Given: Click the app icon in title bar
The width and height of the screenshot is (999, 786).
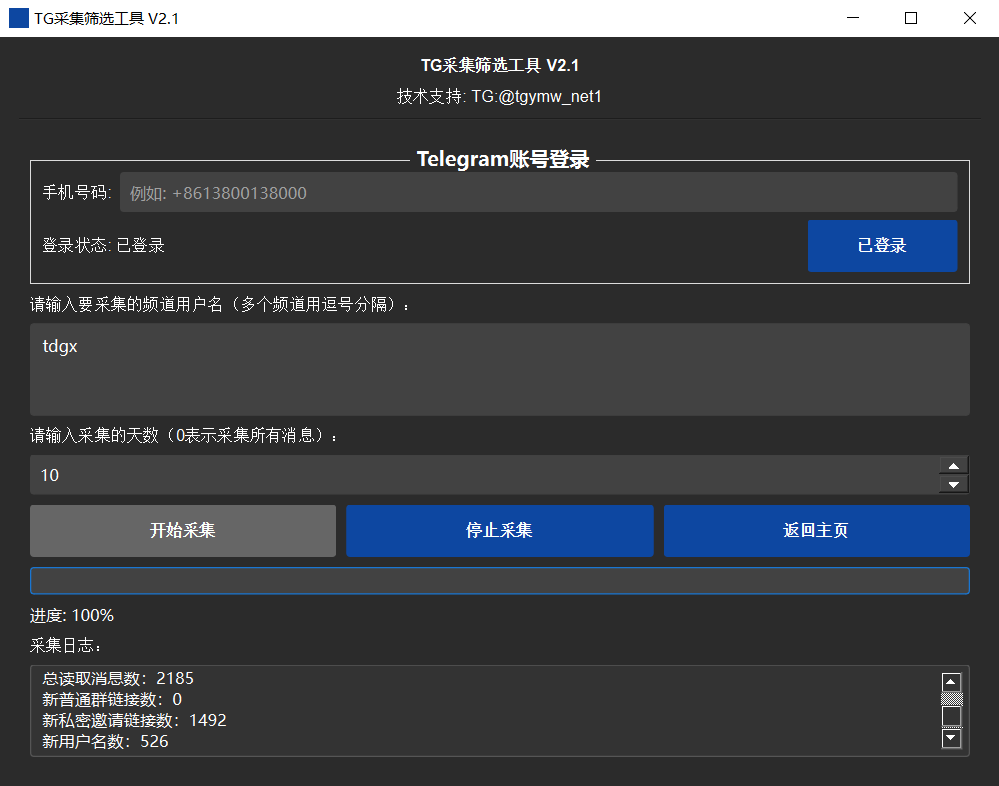Looking at the screenshot, I should pyautogui.click(x=18, y=18).
